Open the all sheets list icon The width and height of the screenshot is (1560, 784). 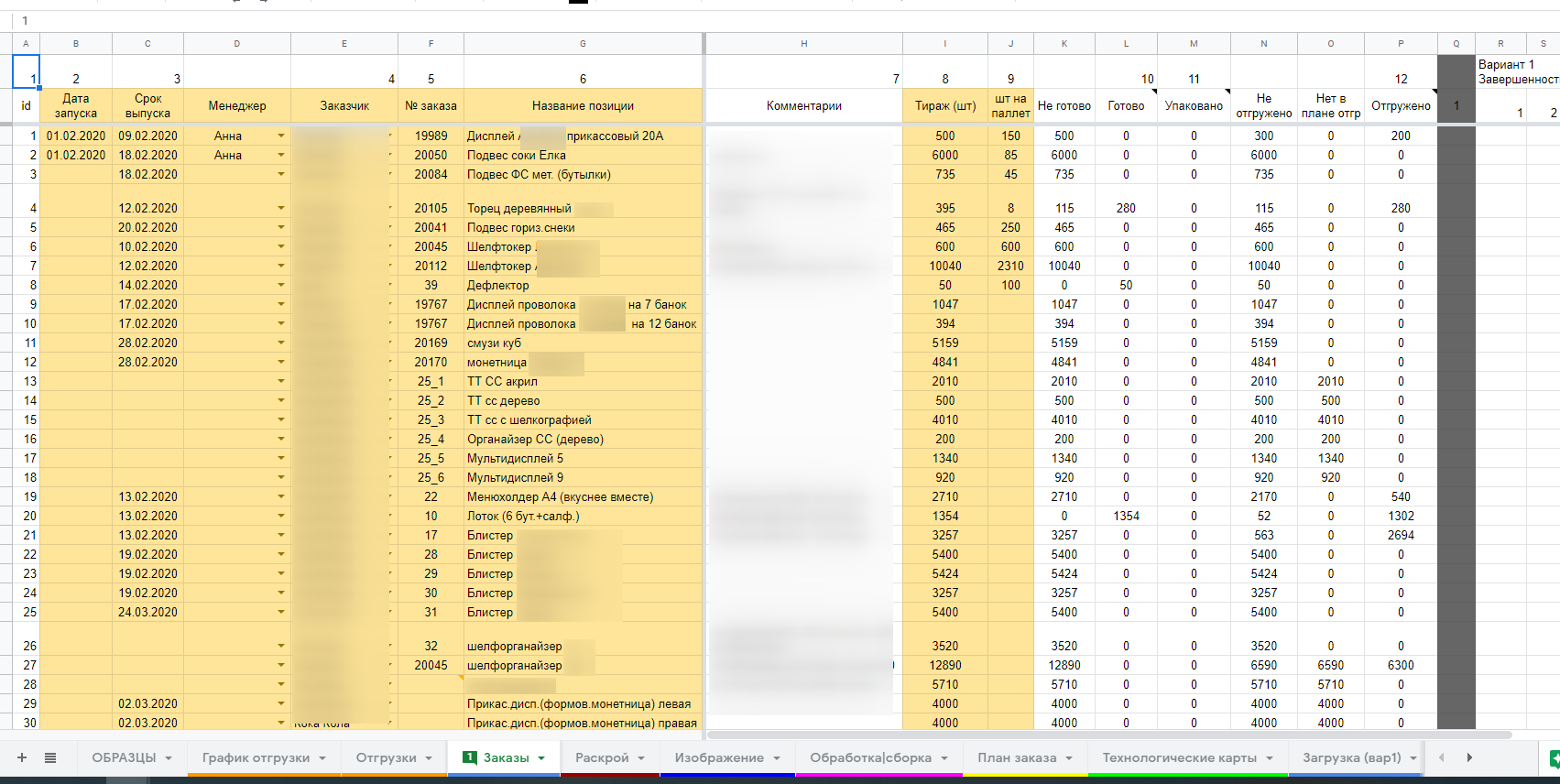50,757
